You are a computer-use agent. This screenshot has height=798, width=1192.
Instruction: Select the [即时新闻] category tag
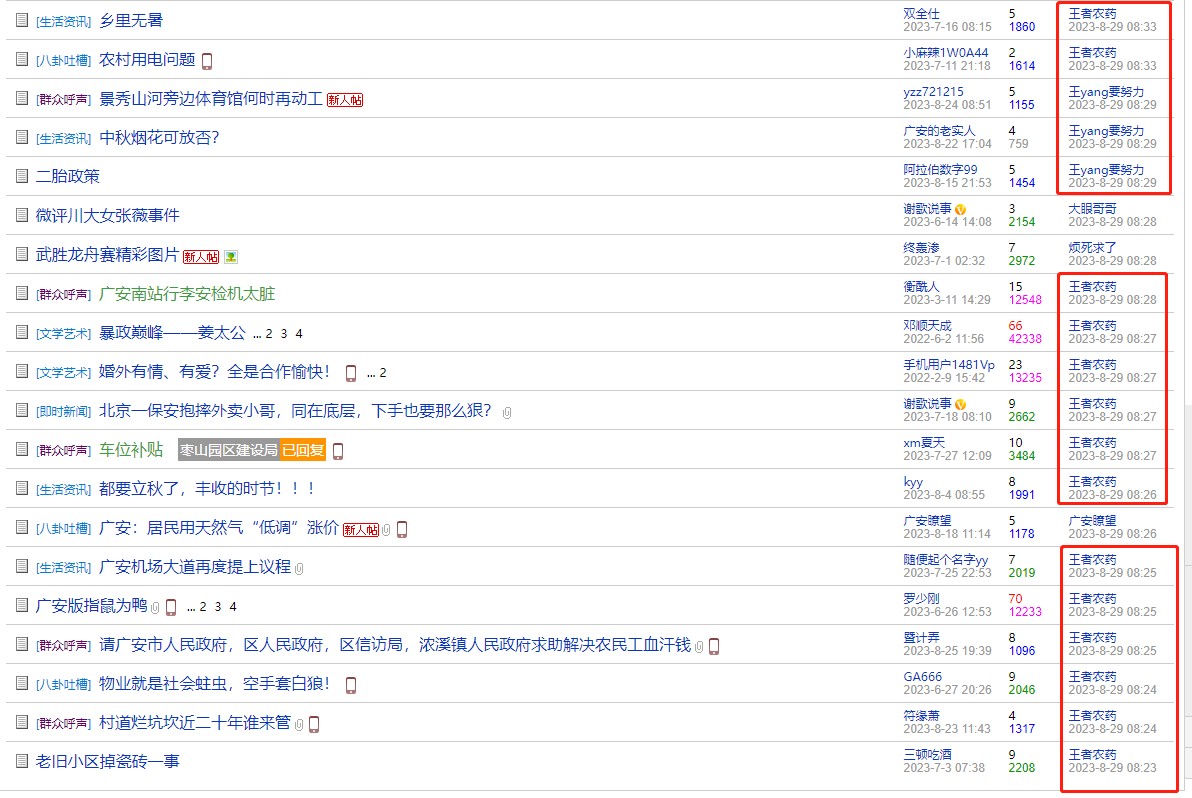click(63, 411)
